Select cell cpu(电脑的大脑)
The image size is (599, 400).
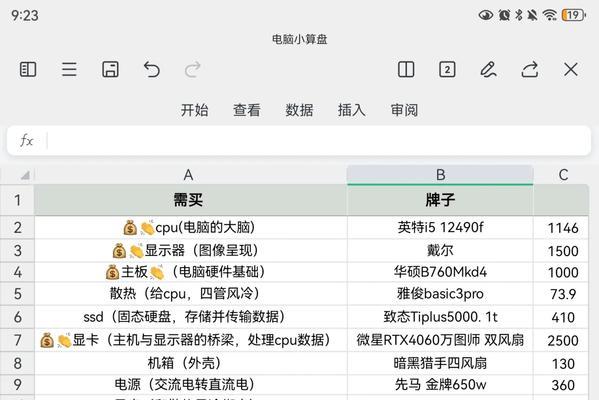191,228
